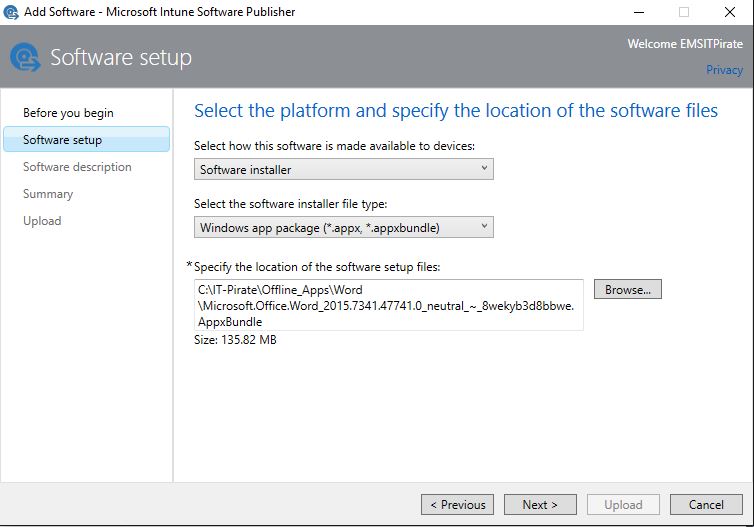Jump to the Summary step
The image size is (754, 527).
48,194
